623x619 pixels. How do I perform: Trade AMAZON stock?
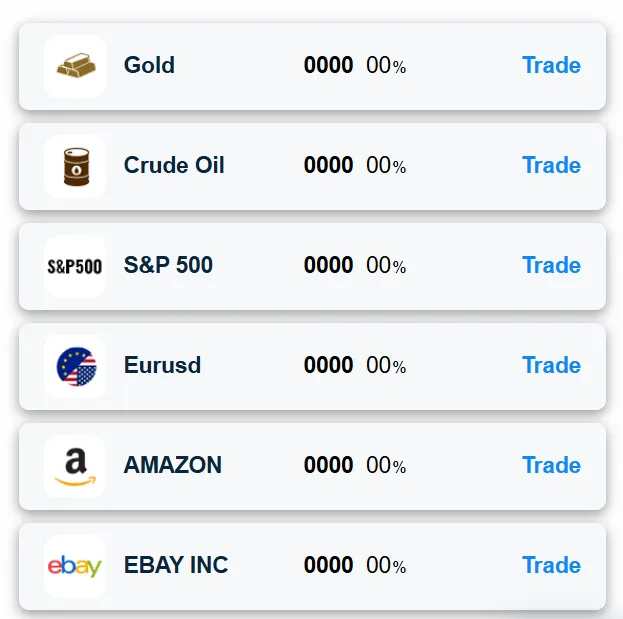click(551, 466)
